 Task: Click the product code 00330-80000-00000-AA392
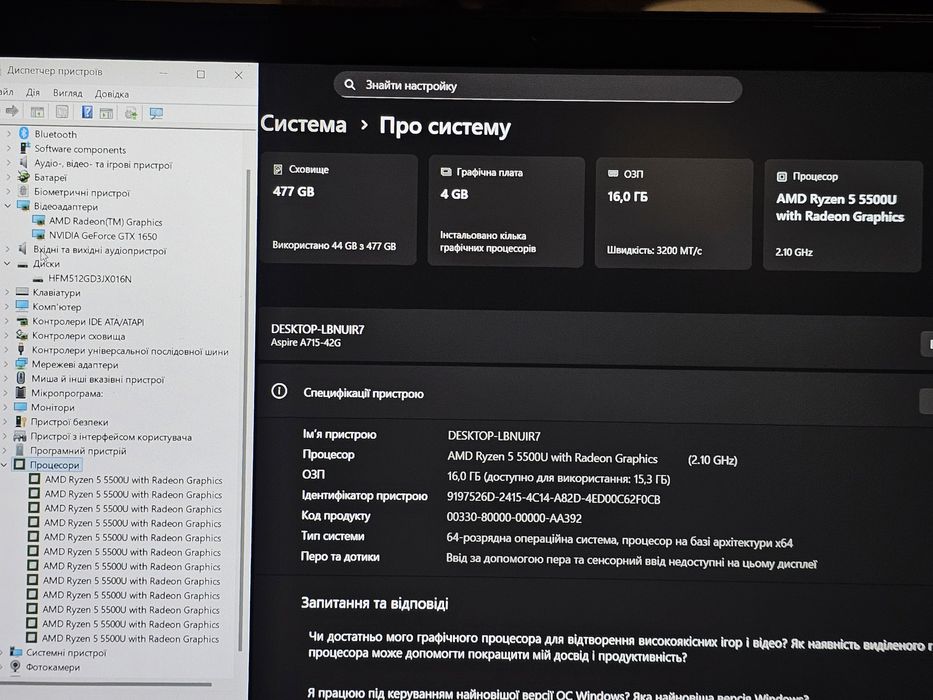pos(514,518)
